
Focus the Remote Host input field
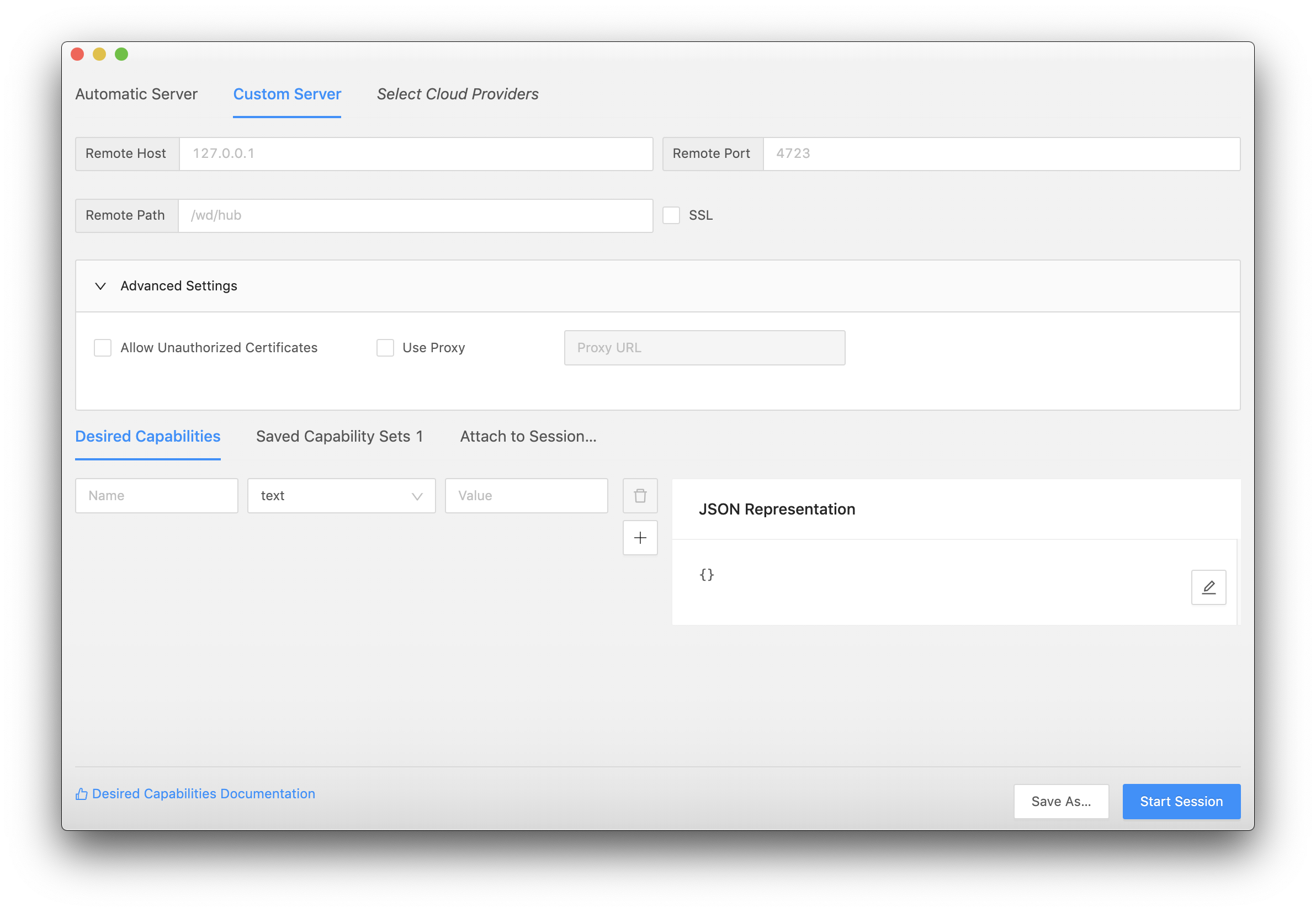click(x=416, y=153)
